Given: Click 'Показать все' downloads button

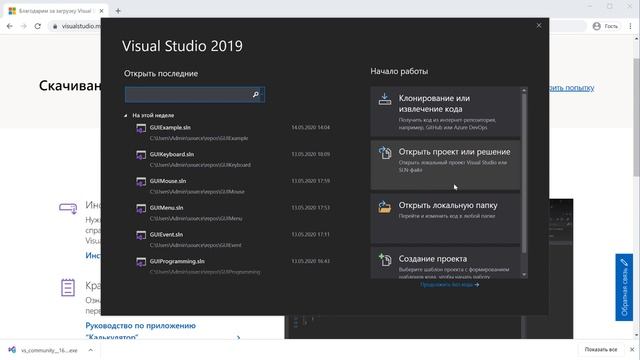Looking at the screenshot, I should coord(601,349).
